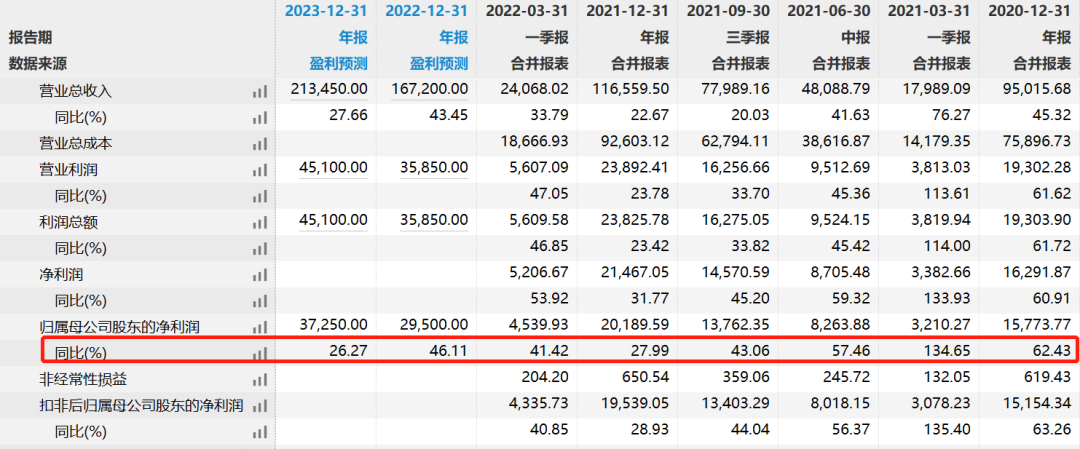Click chart icon beside 归属母公司股东的净利润

tap(260, 325)
